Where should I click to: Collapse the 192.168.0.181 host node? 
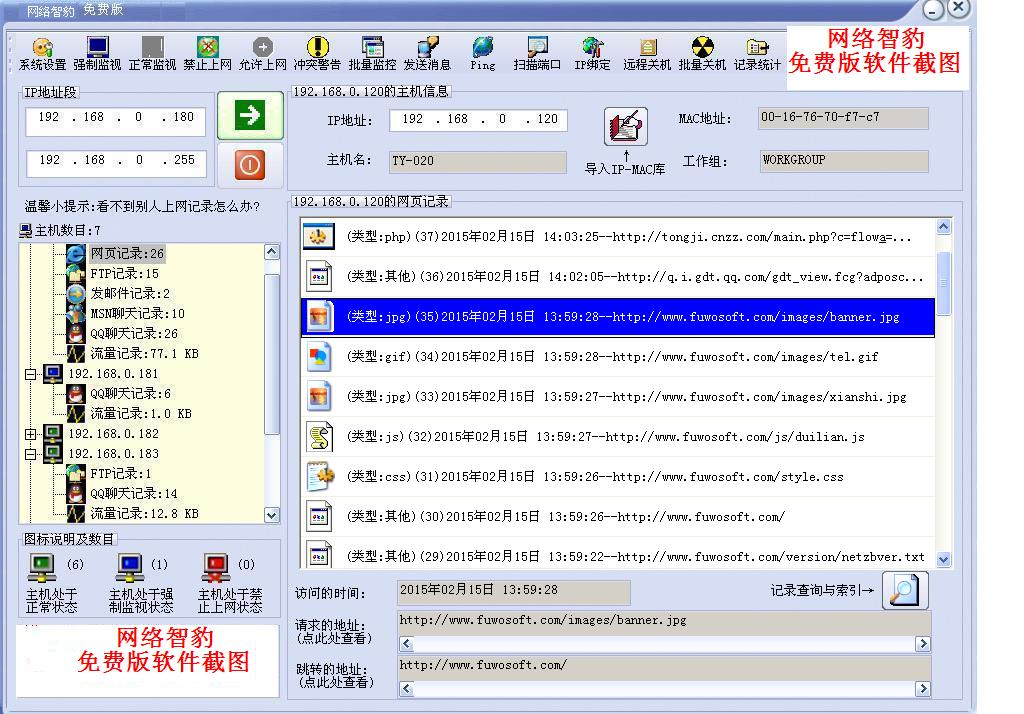tap(31, 374)
